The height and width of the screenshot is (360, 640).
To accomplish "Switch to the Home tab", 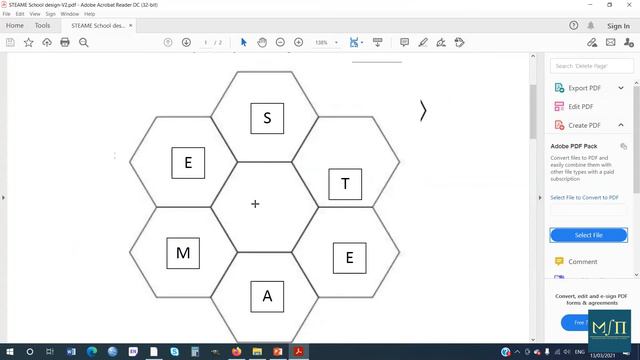I will click(15, 25).
